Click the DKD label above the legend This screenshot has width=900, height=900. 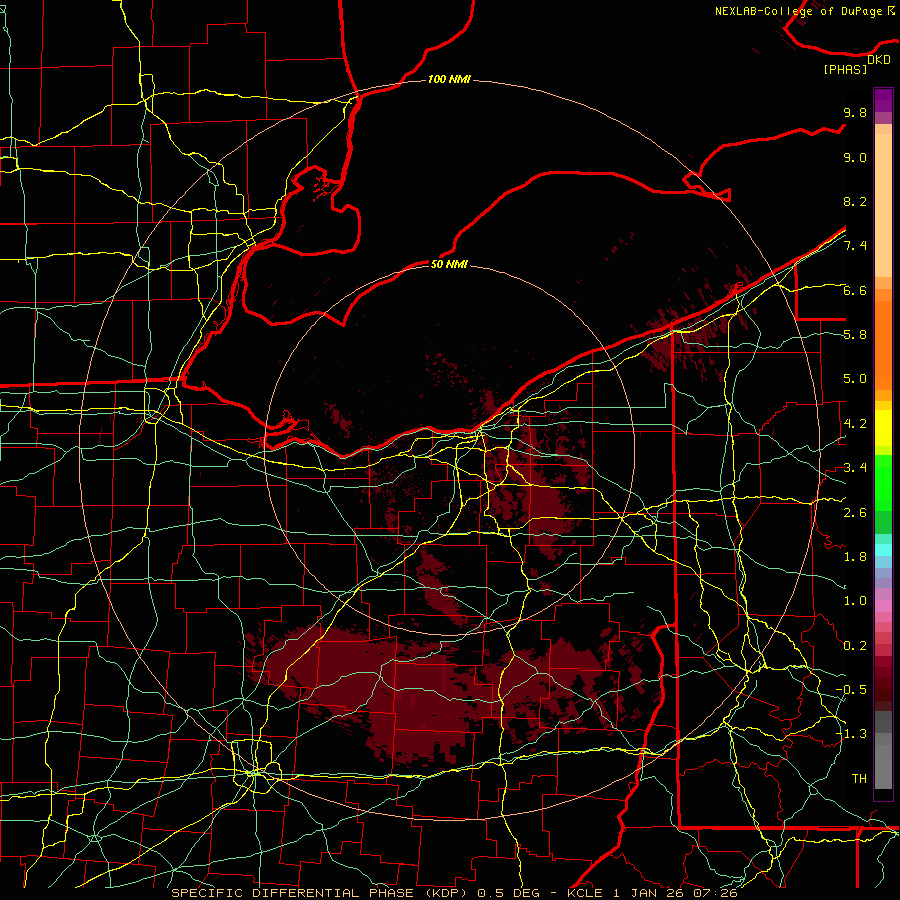879,60
